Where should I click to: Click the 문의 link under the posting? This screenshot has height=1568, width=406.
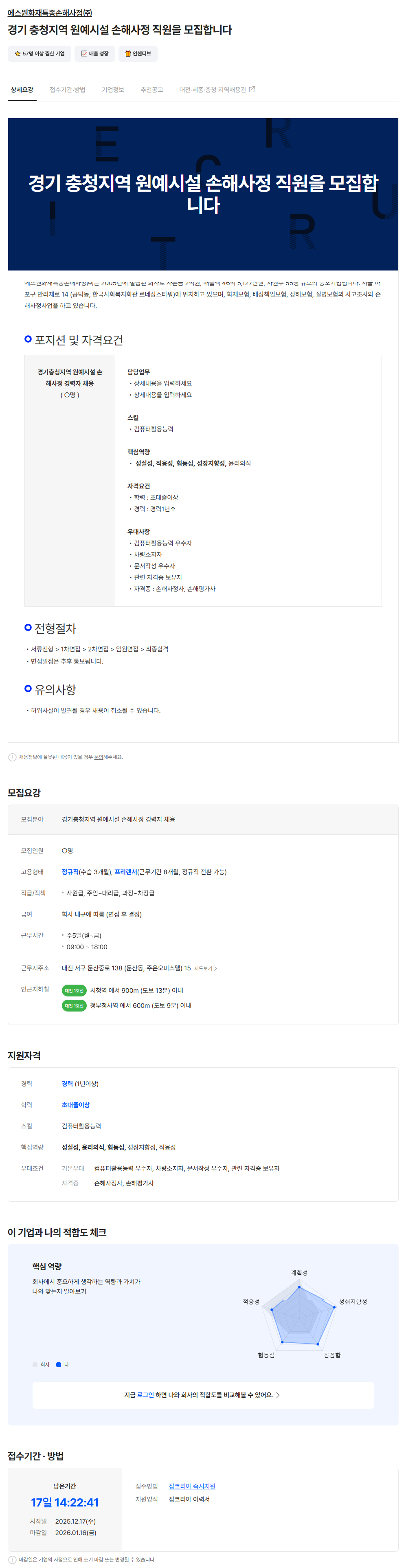[99, 757]
